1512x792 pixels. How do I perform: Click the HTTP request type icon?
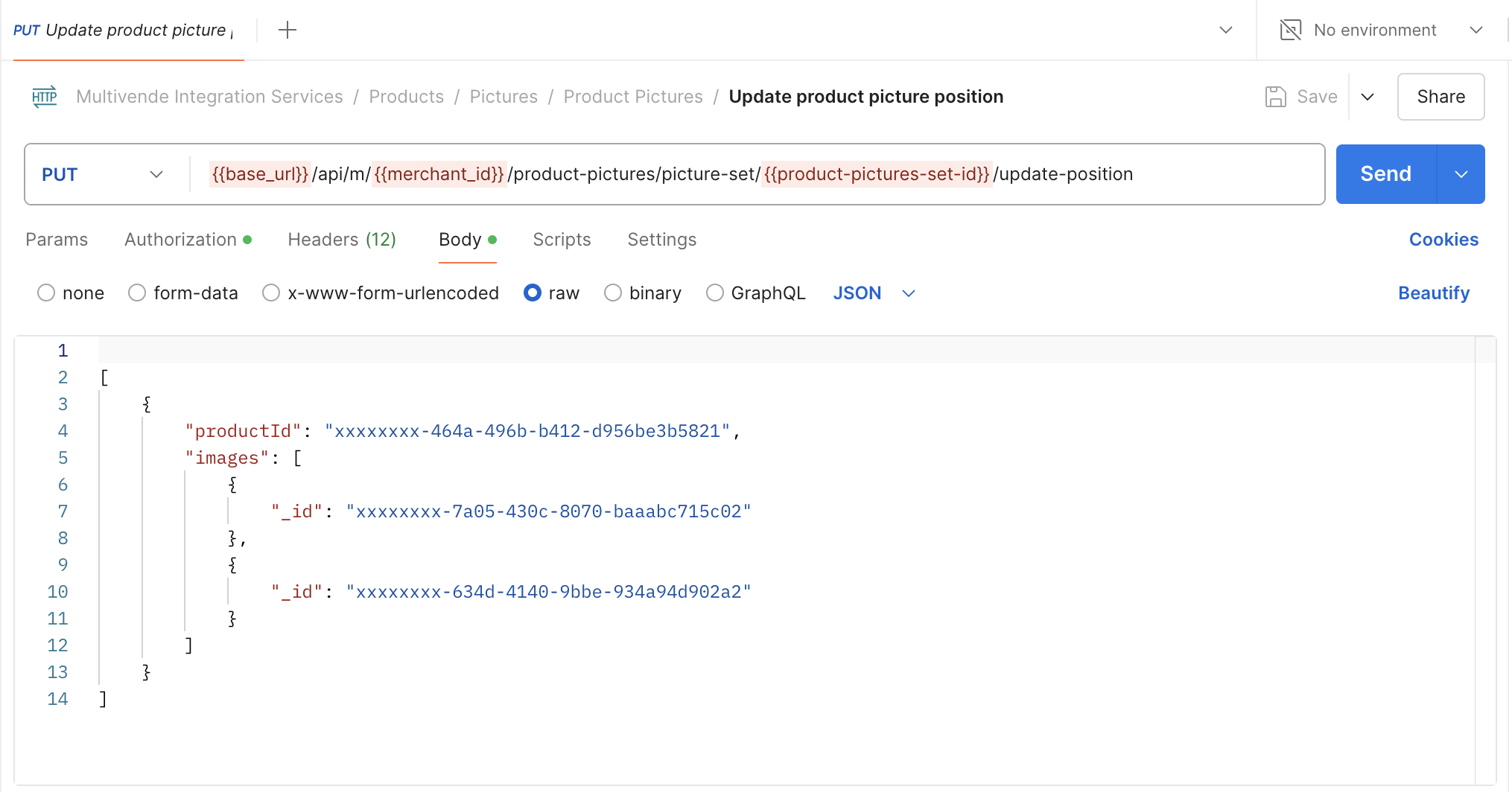point(45,97)
